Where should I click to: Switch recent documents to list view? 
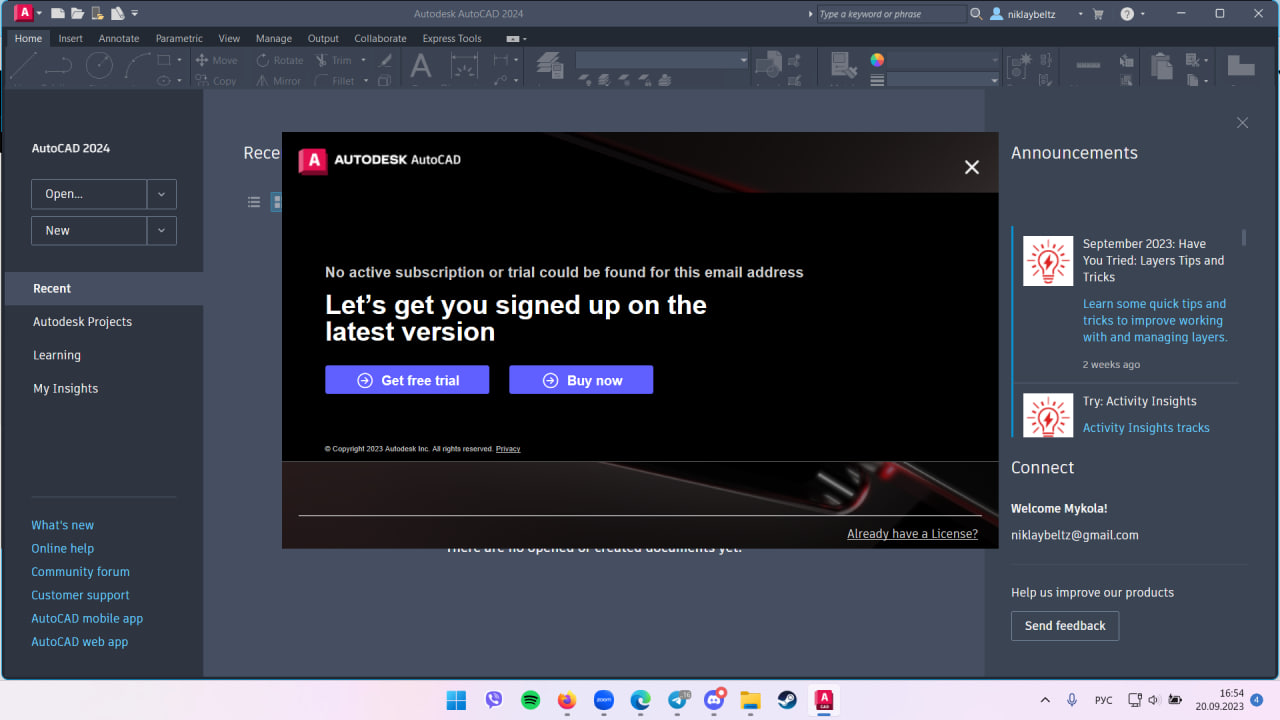[254, 202]
